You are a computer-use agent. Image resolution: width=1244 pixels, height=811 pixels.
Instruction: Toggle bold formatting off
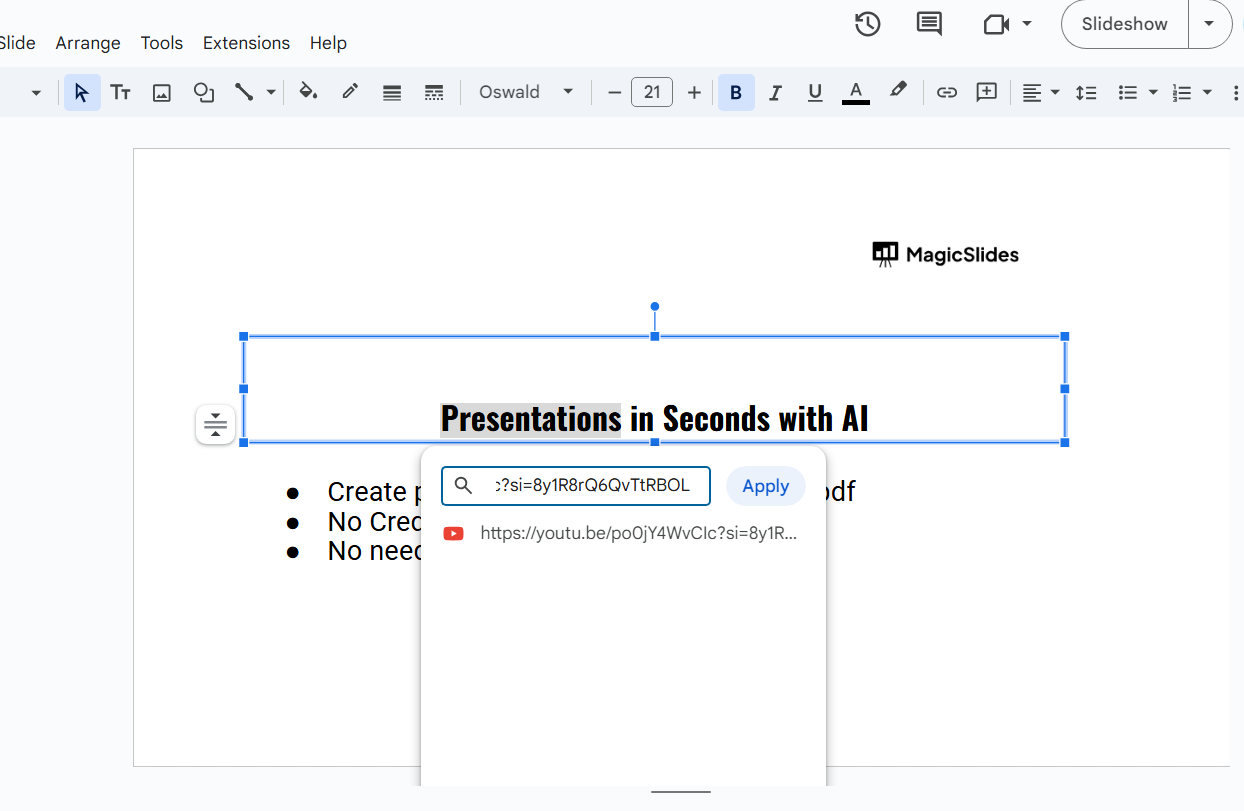coord(736,92)
